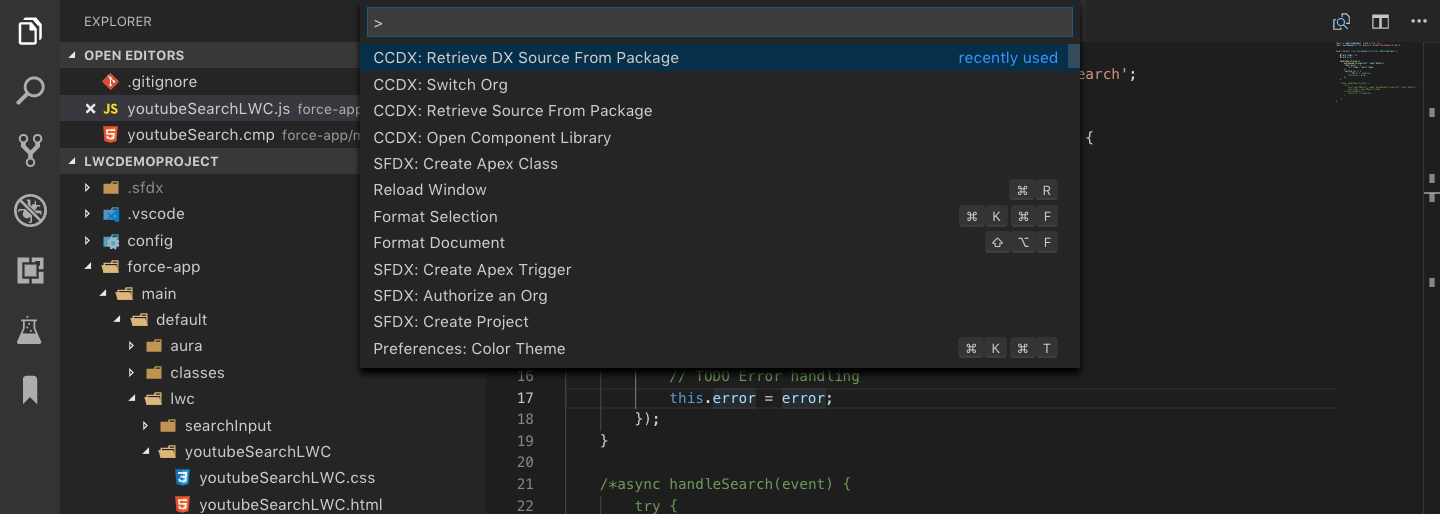
Task: Click the 'recently used' label
Action: pos(1008,58)
